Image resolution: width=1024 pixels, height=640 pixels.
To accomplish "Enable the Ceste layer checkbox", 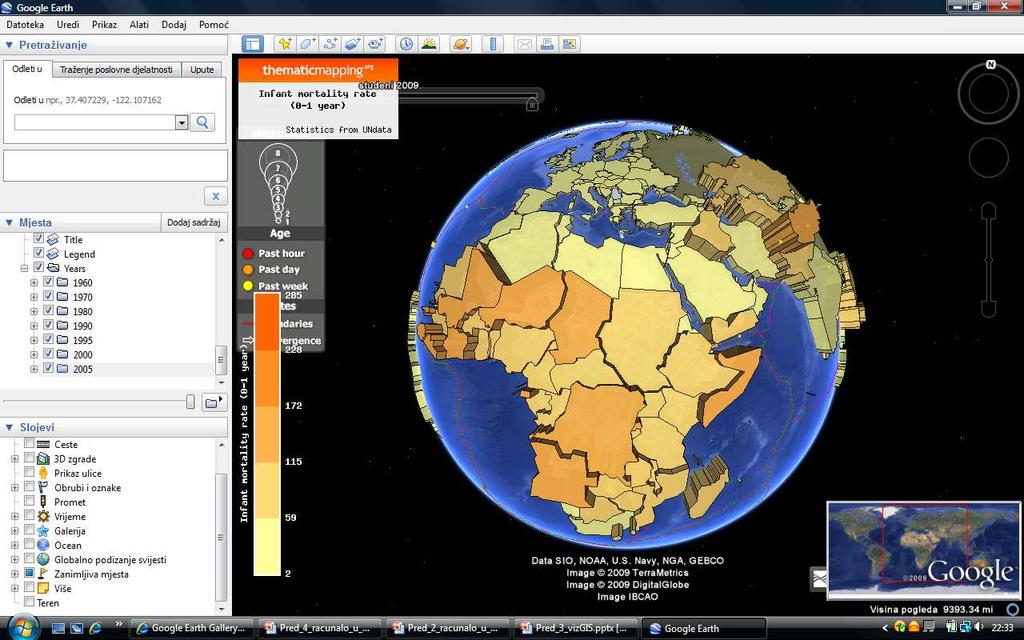I will (x=29, y=443).
